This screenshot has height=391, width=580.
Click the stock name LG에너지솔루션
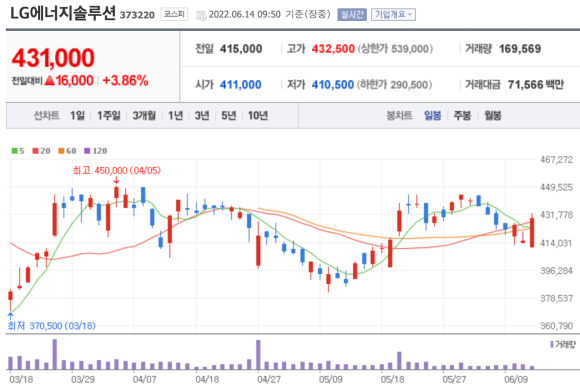pyautogui.click(x=63, y=14)
